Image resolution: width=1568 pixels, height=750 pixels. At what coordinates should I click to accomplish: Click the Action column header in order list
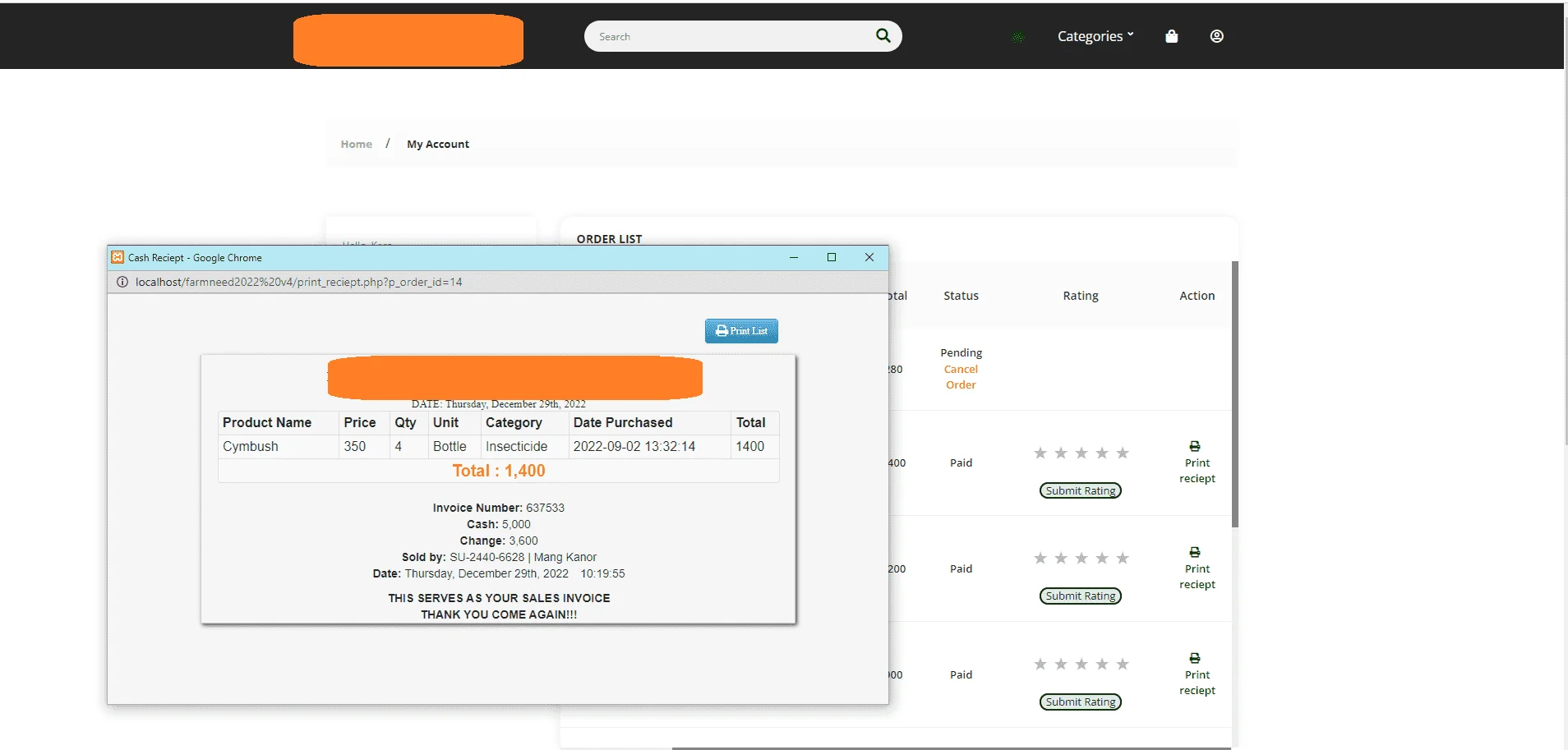coord(1197,296)
